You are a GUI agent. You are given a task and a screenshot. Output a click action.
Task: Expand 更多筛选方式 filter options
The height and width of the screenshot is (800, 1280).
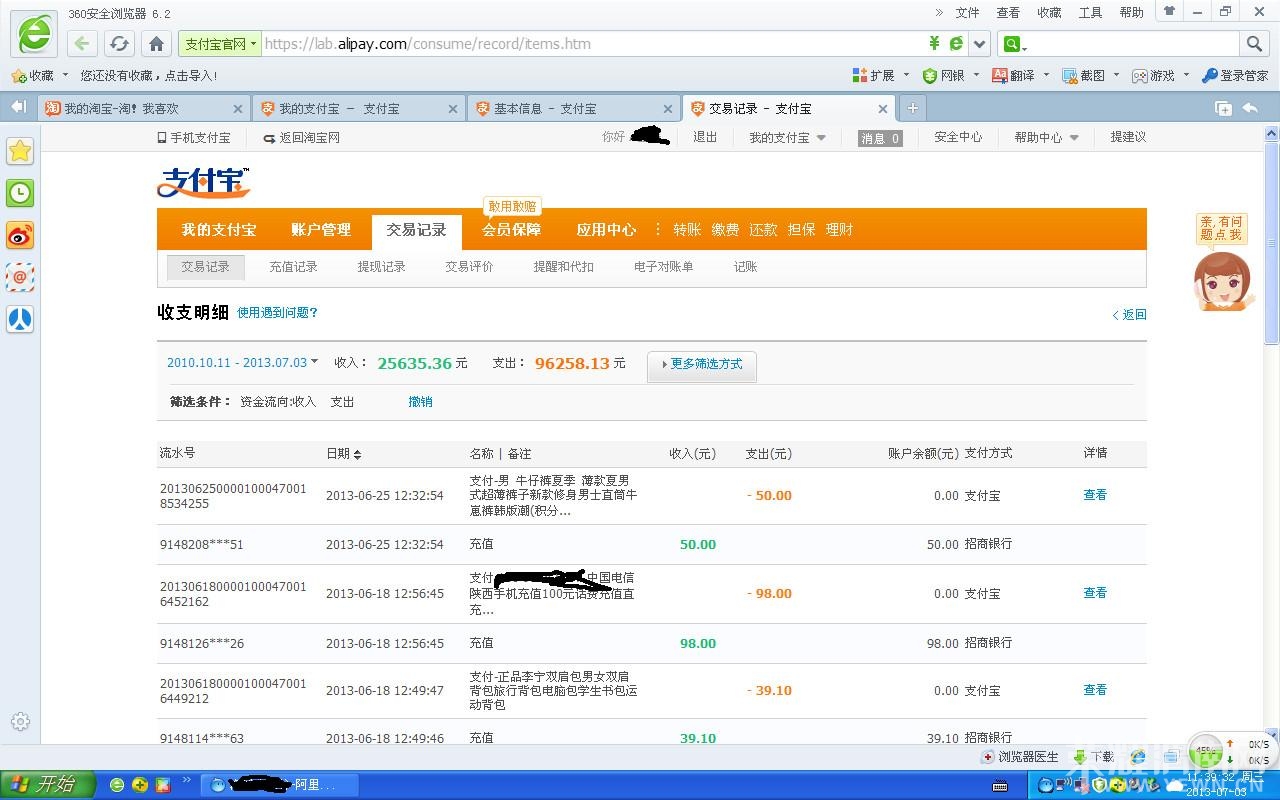(x=702, y=365)
